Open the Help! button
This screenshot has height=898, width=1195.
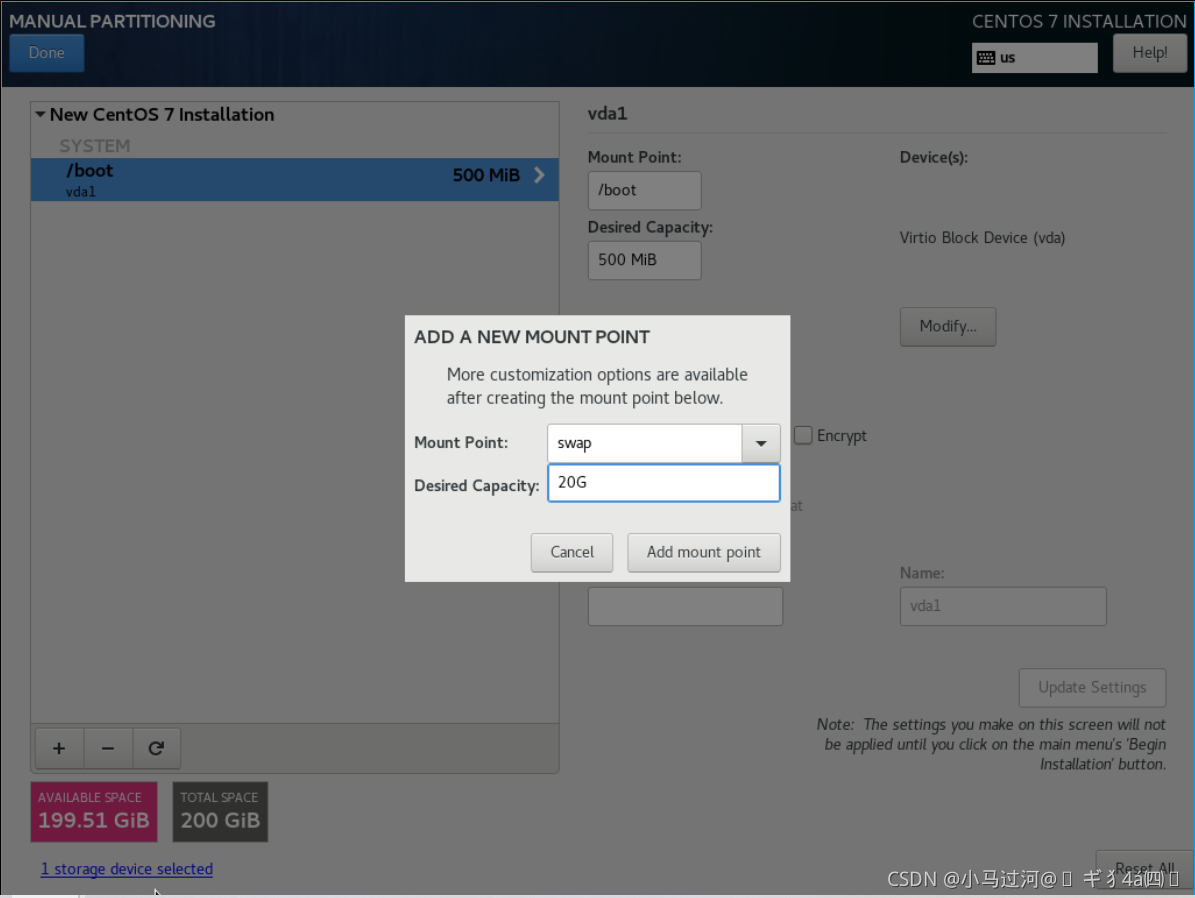[1149, 53]
